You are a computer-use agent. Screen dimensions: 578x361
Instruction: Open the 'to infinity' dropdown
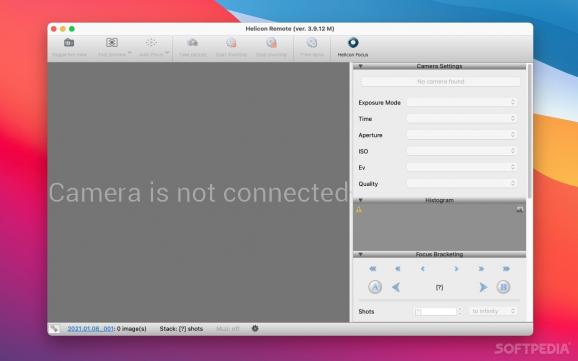[x=493, y=311]
